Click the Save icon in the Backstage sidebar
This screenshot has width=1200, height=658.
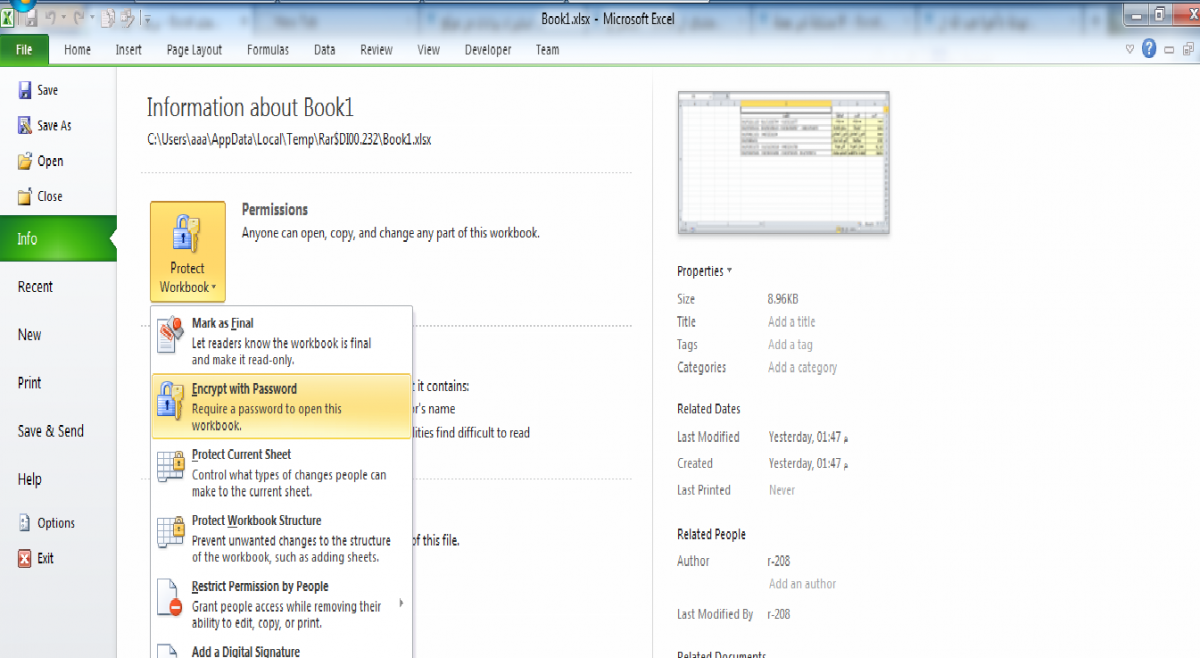click(25, 90)
